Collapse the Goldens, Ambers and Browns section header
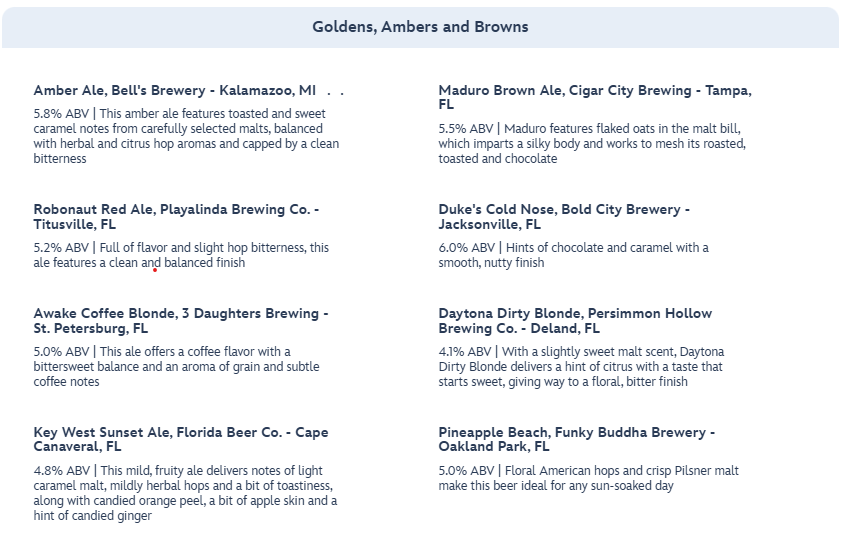This screenshot has height=549, width=841. (420, 27)
